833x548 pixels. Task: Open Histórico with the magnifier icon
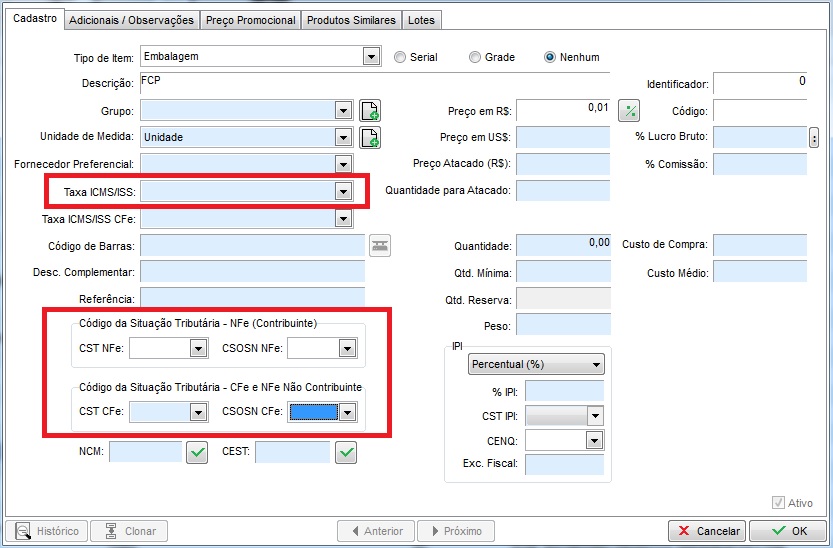pyautogui.click(x=47, y=531)
